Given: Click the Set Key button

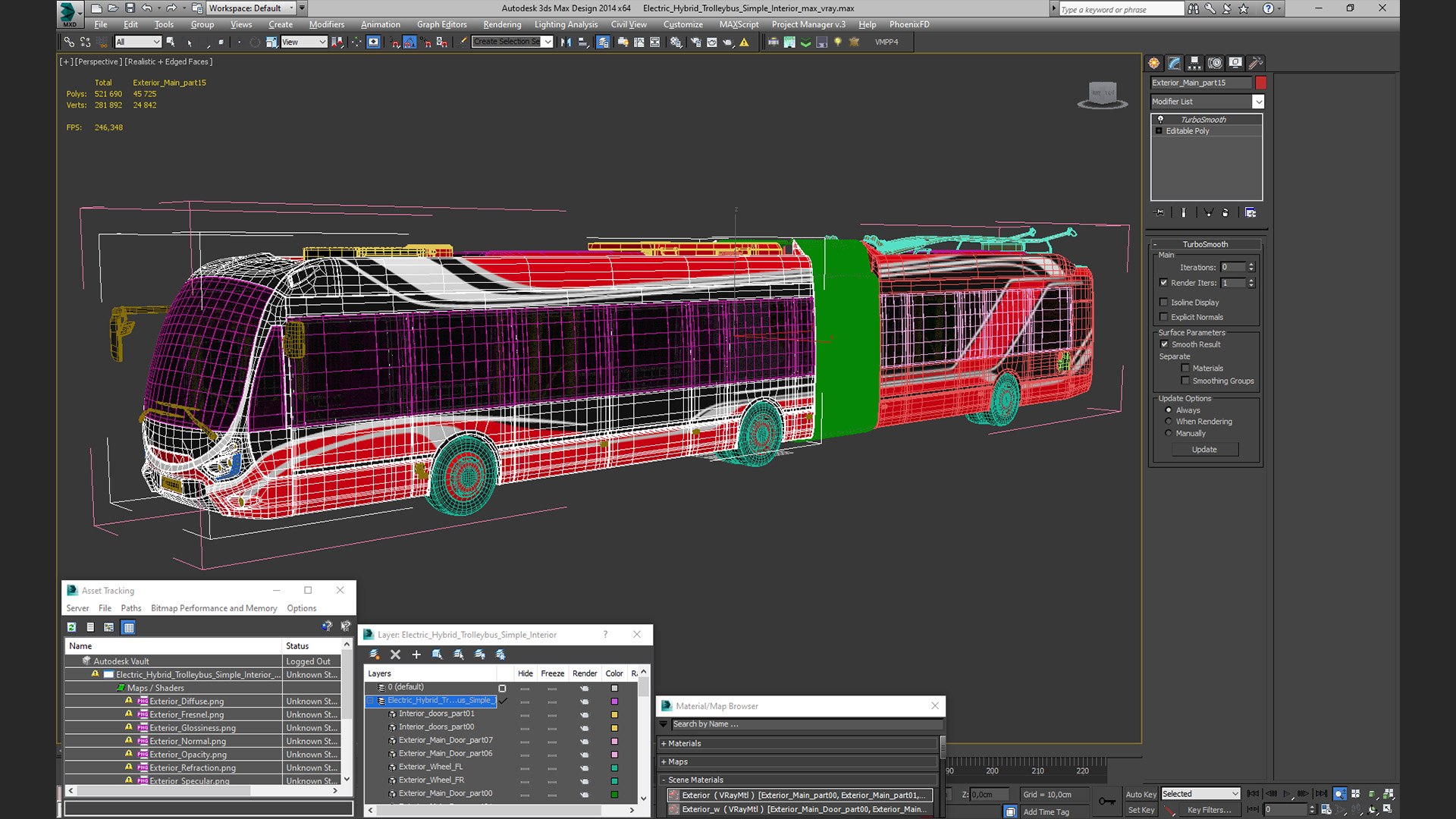Looking at the screenshot, I should coord(1141,810).
